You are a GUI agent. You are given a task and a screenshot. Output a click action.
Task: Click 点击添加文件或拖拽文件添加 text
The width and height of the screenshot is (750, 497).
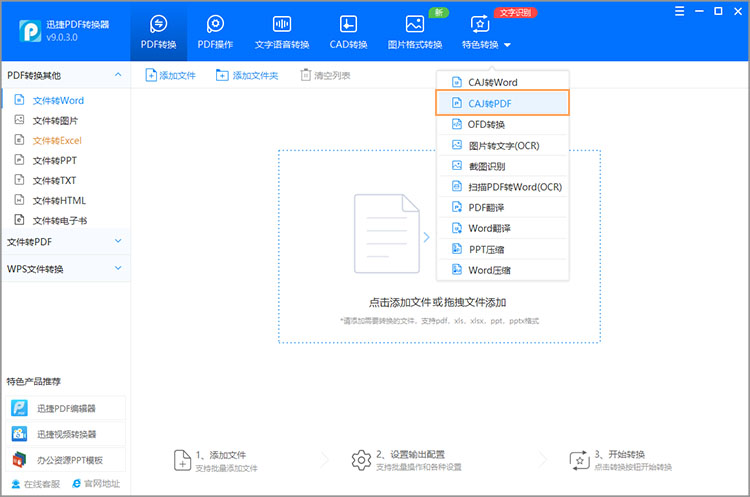click(437, 302)
